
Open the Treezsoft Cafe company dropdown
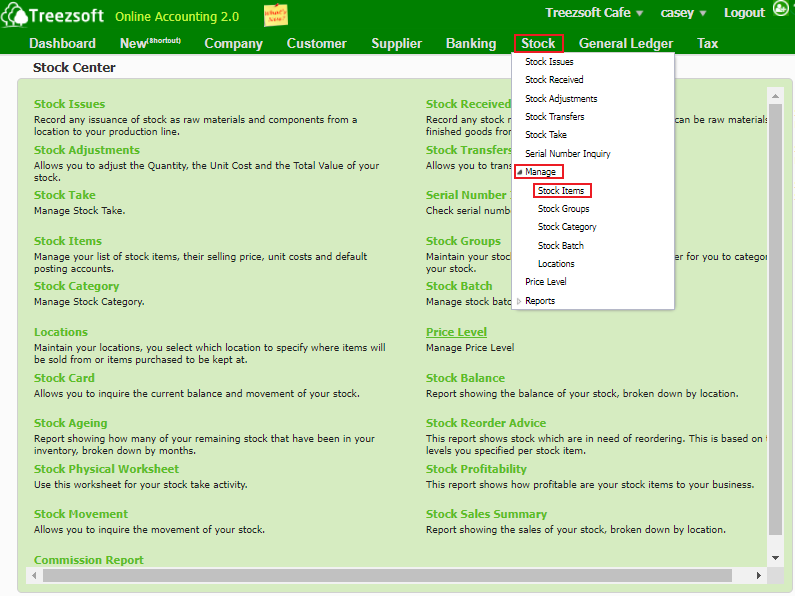[594, 13]
